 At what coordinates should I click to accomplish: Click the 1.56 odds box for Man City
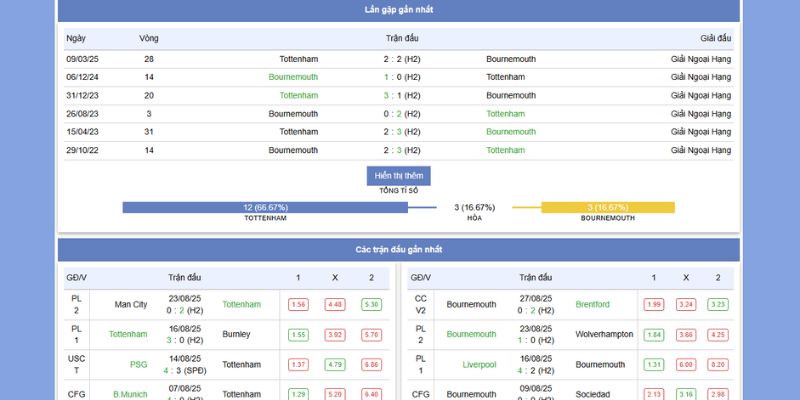(x=298, y=304)
